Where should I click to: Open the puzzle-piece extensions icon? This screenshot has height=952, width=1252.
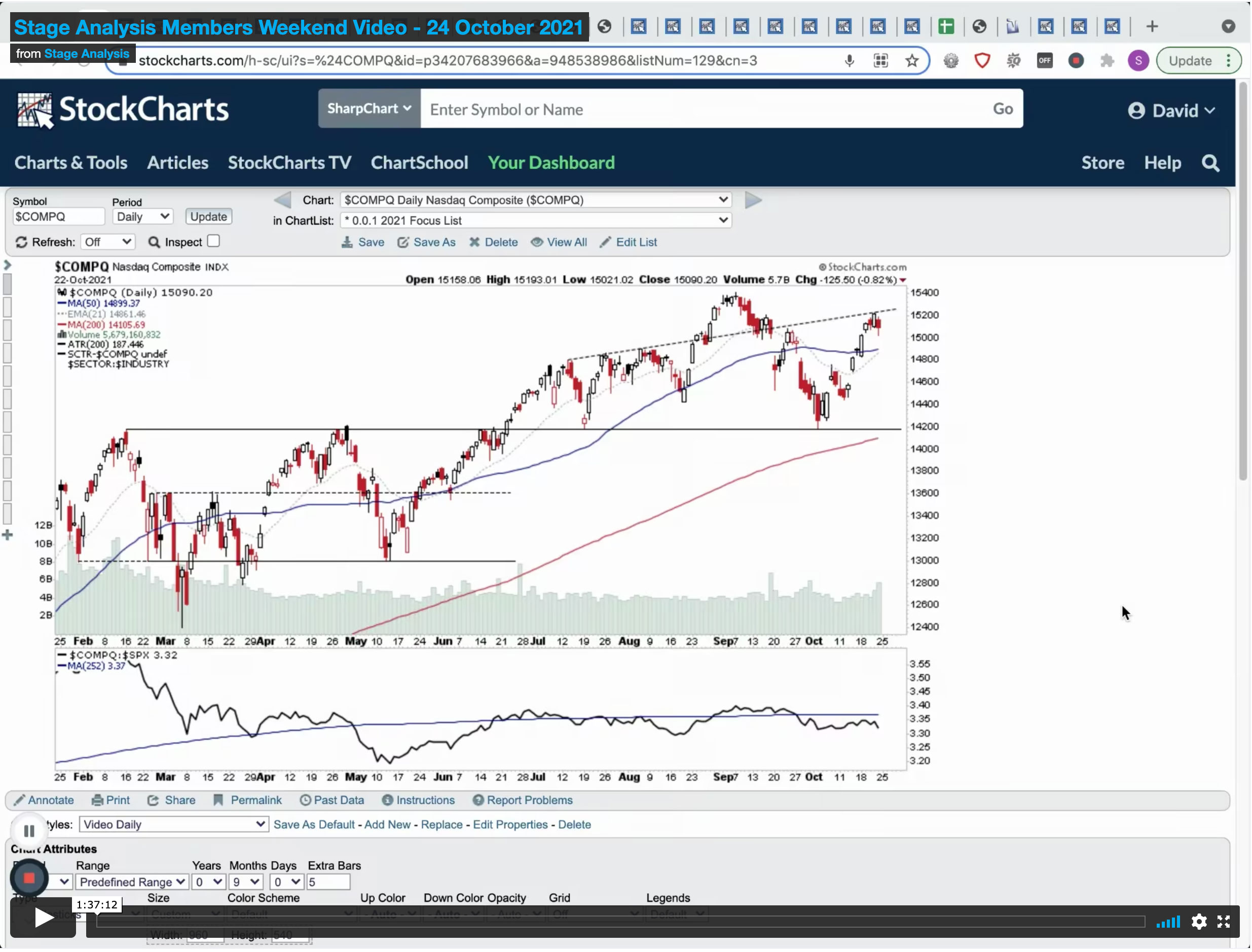(1106, 61)
